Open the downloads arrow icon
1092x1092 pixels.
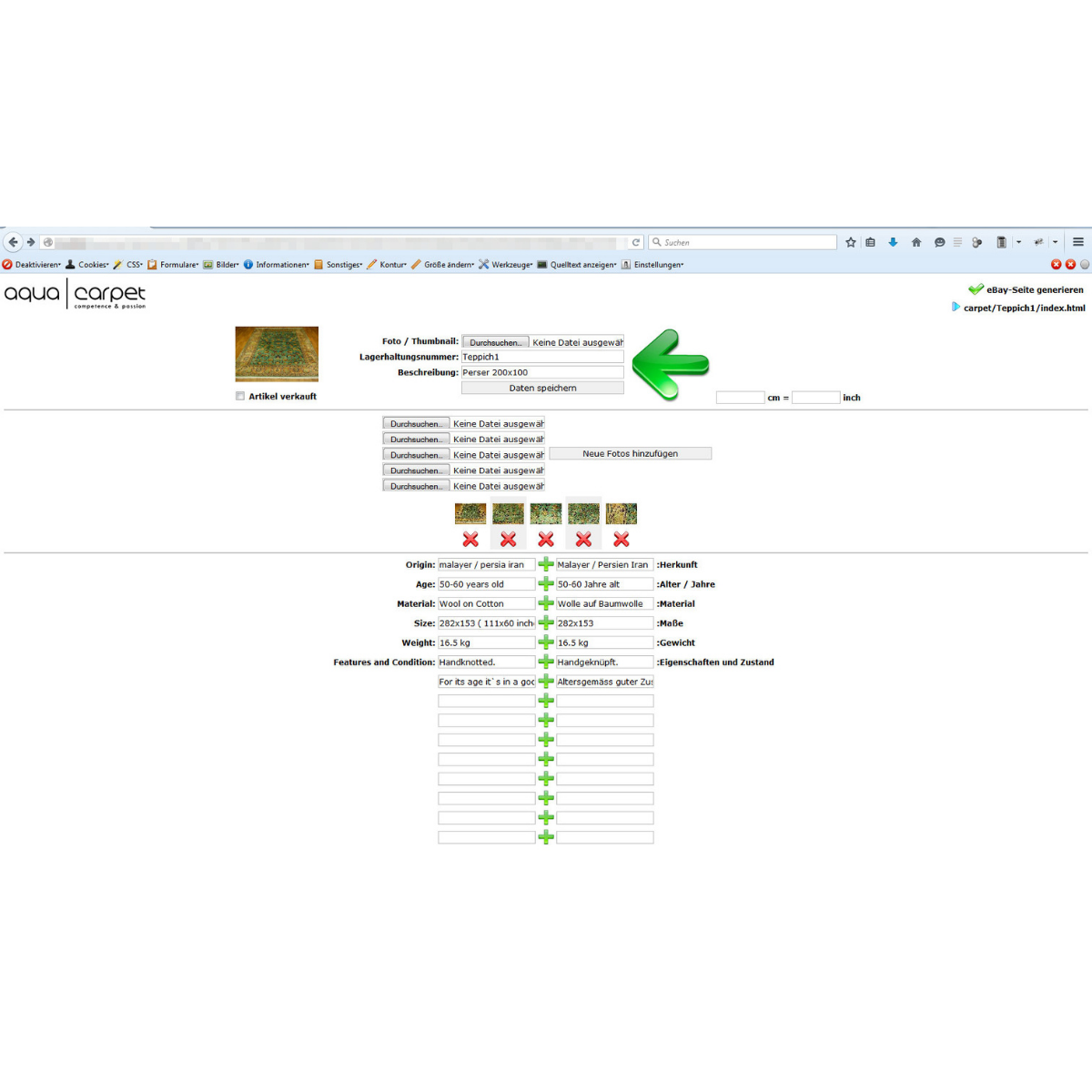[x=893, y=242]
